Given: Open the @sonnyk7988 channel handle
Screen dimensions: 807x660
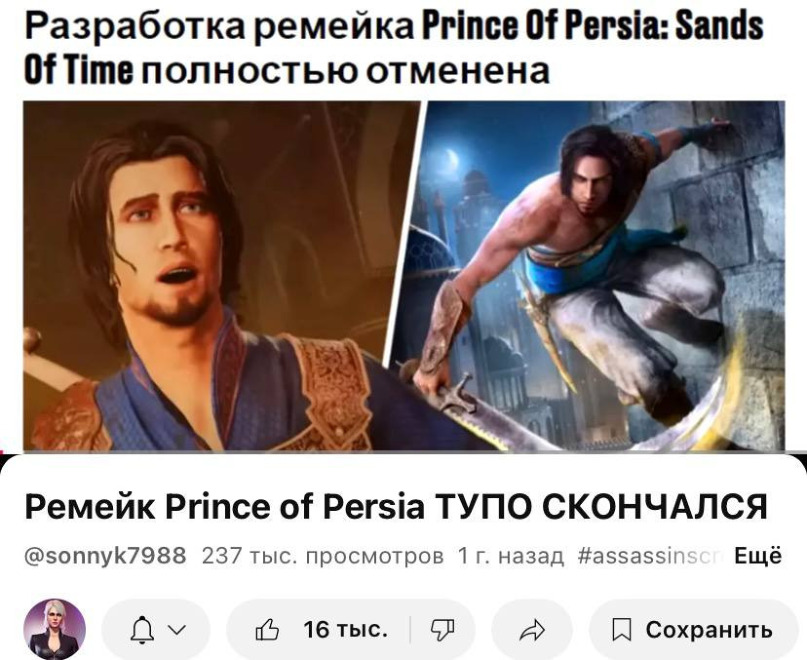Looking at the screenshot, I should tap(106, 557).
